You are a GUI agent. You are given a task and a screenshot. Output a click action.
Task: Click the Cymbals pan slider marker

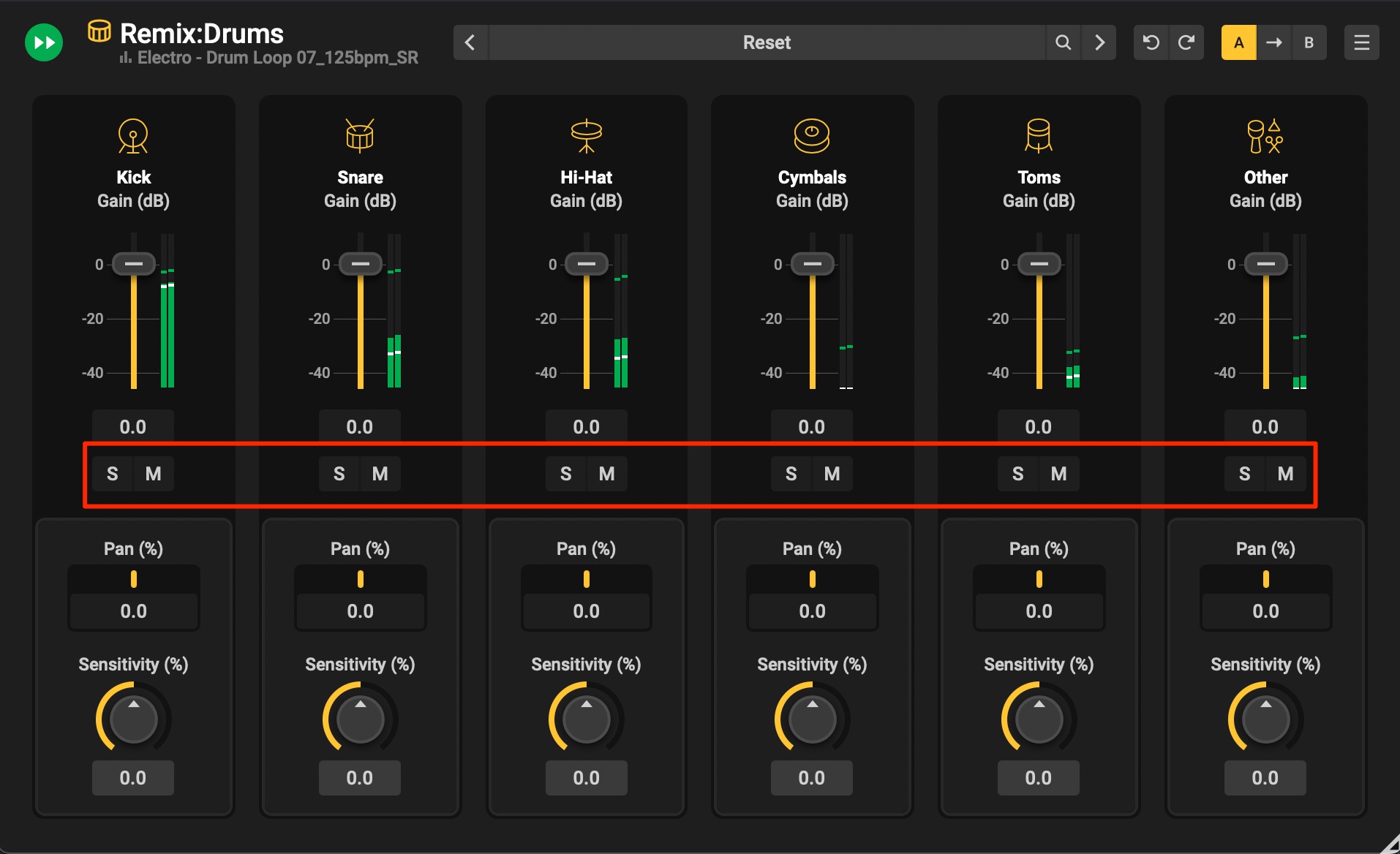point(813,579)
